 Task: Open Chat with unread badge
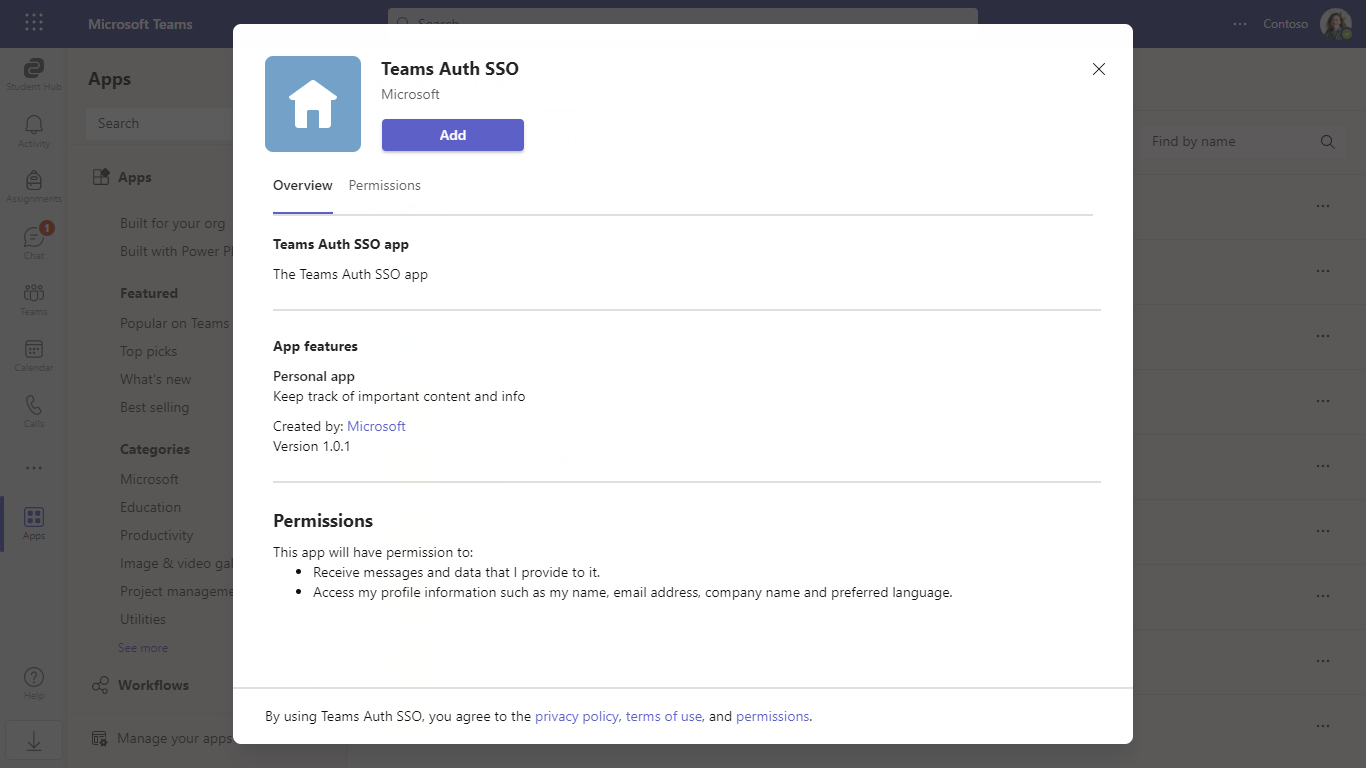[34, 238]
